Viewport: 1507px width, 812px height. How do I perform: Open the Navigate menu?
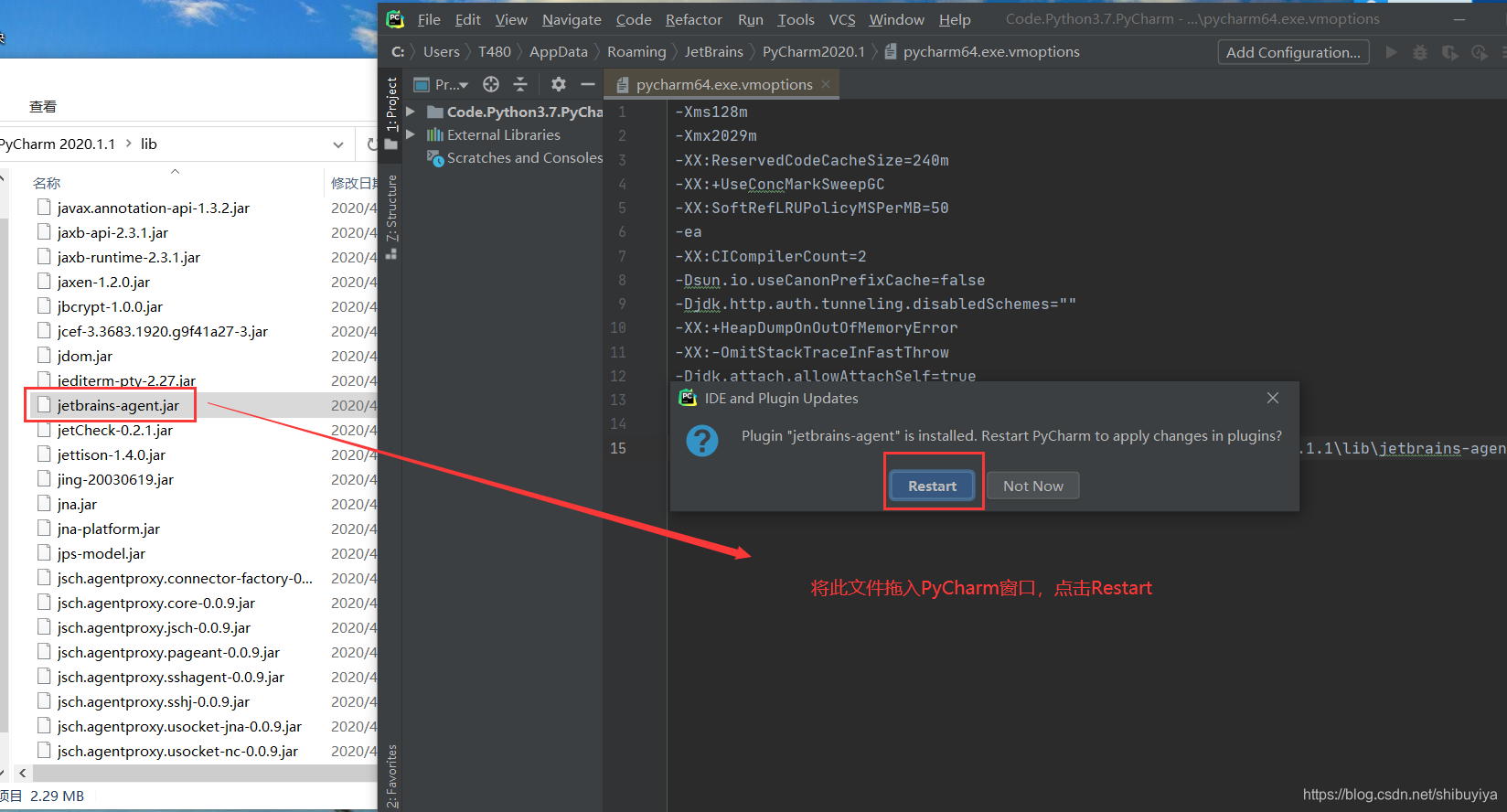(x=572, y=19)
